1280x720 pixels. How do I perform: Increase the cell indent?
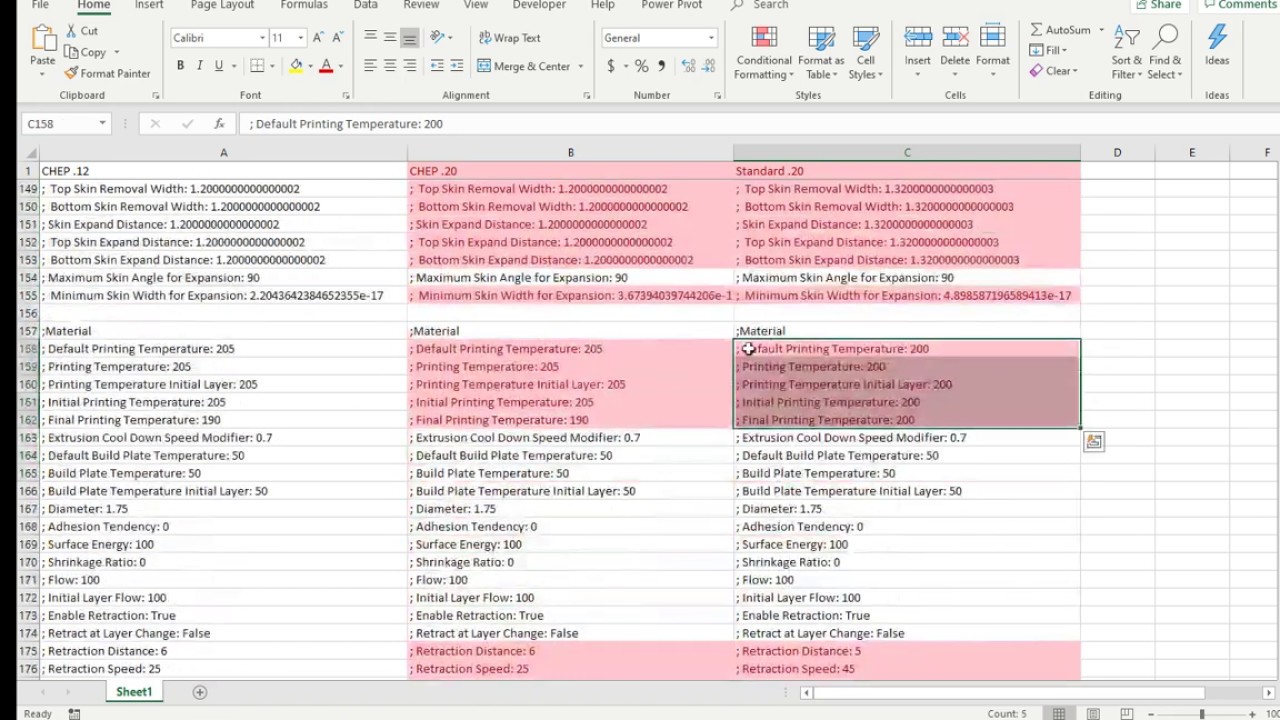pyautogui.click(x=458, y=66)
